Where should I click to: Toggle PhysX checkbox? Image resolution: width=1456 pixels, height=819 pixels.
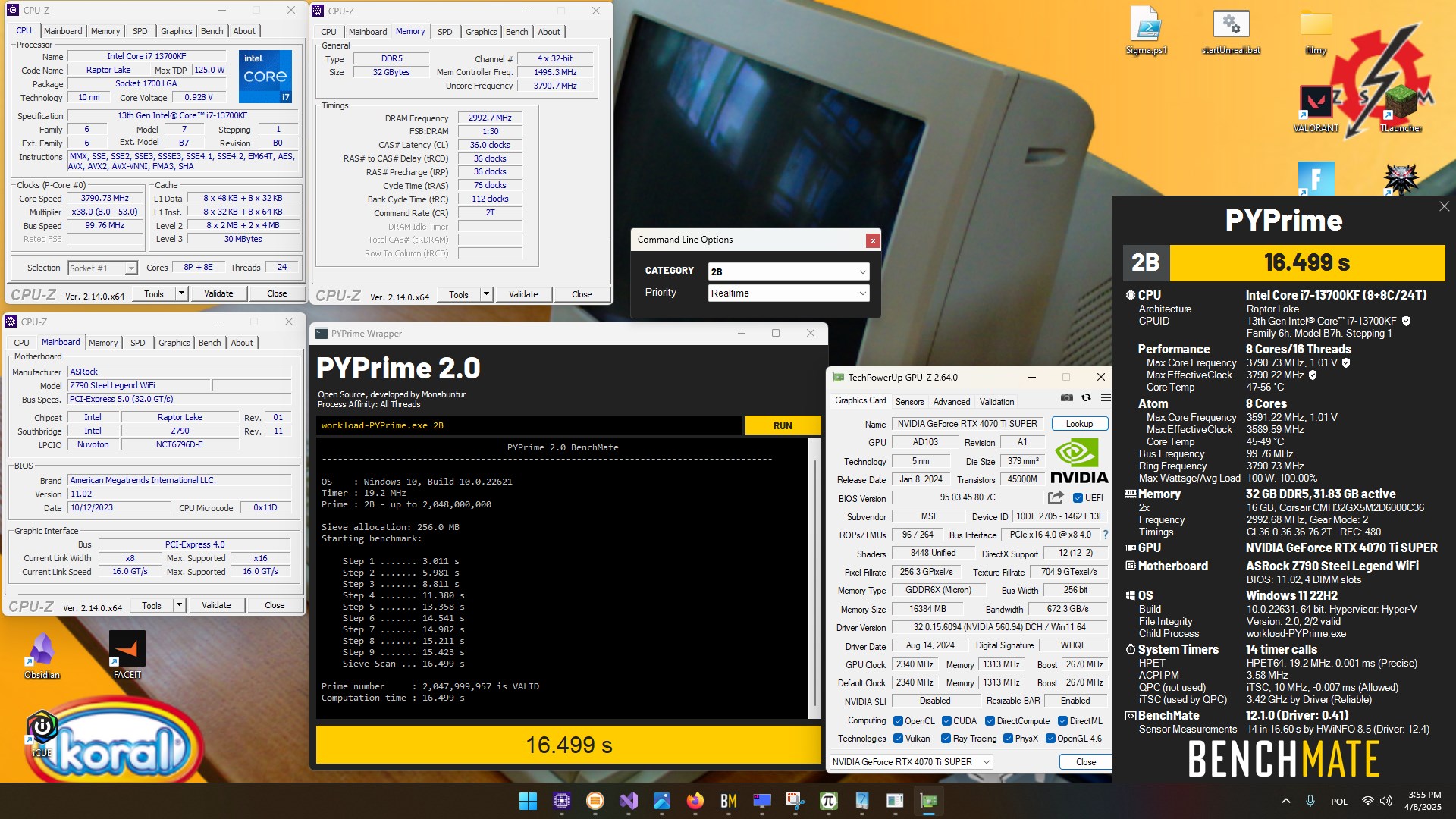click(x=1008, y=739)
